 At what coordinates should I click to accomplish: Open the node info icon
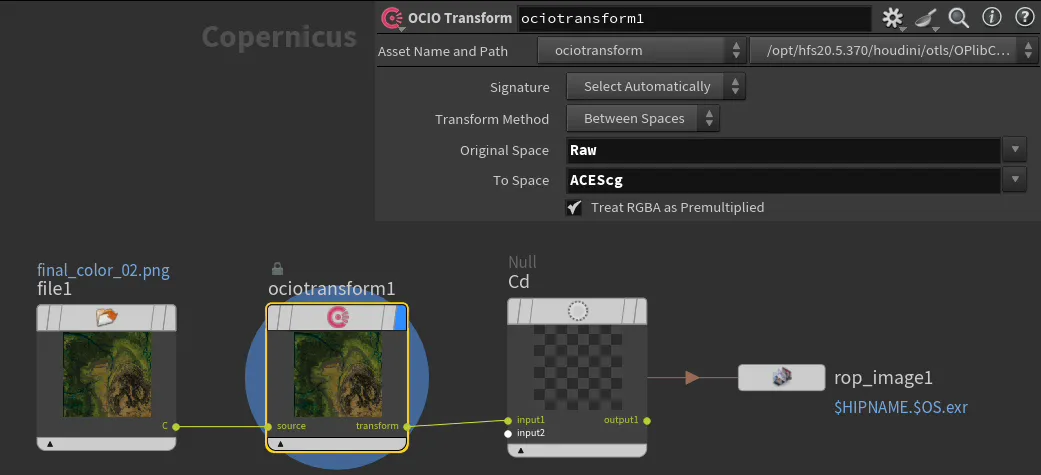pyautogui.click(x=992, y=17)
